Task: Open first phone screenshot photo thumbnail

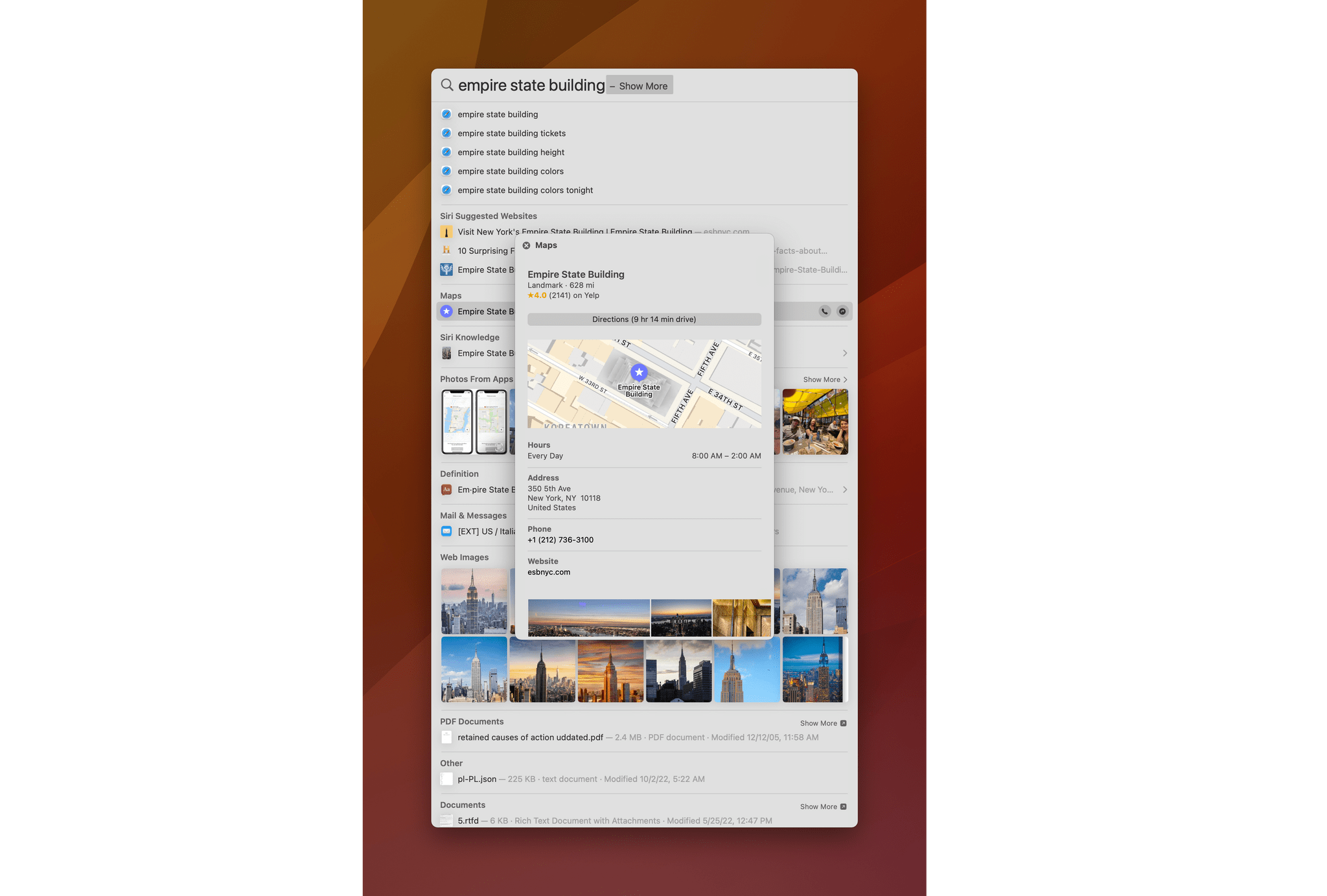Action: (457, 422)
